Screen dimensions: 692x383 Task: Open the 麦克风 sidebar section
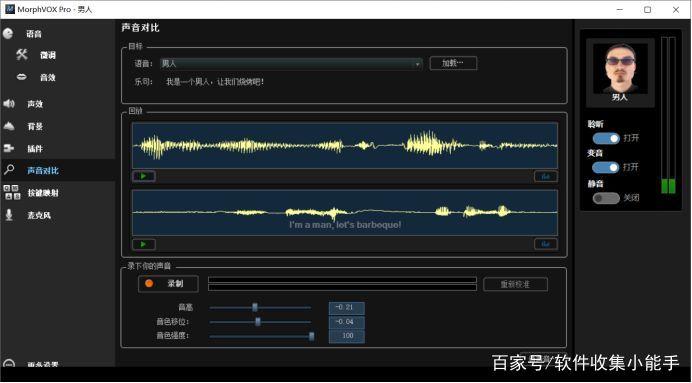[x=39, y=215]
